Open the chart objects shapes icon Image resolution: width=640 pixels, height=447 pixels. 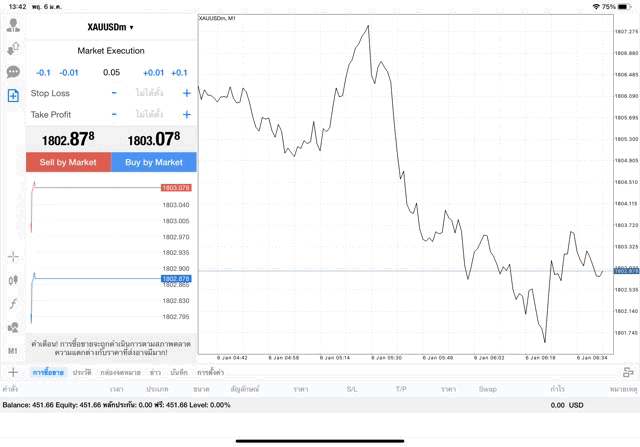click(x=13, y=327)
